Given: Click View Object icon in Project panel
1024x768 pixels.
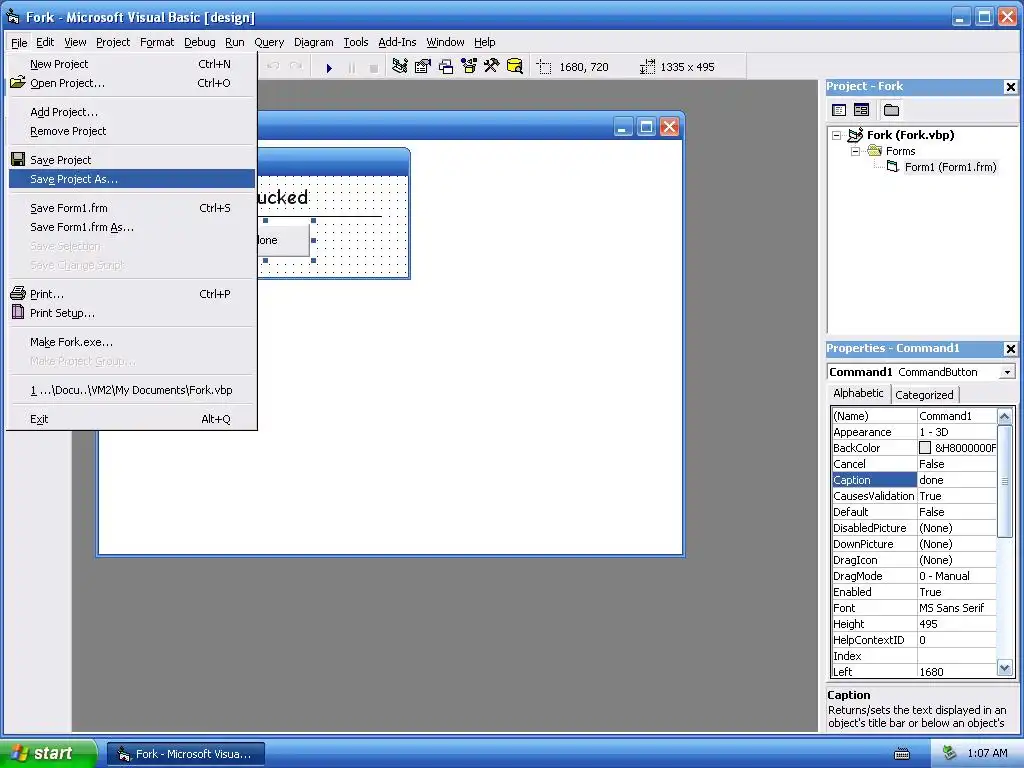Looking at the screenshot, I should tap(861, 110).
